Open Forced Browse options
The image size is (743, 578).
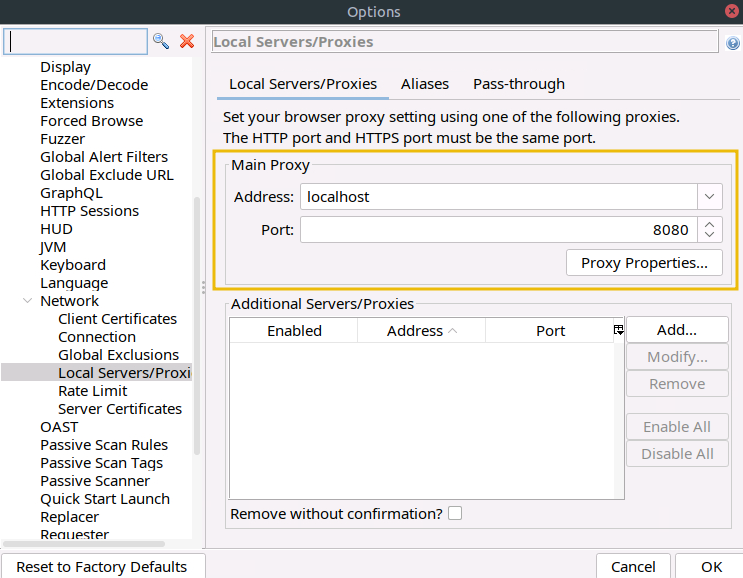pos(91,121)
